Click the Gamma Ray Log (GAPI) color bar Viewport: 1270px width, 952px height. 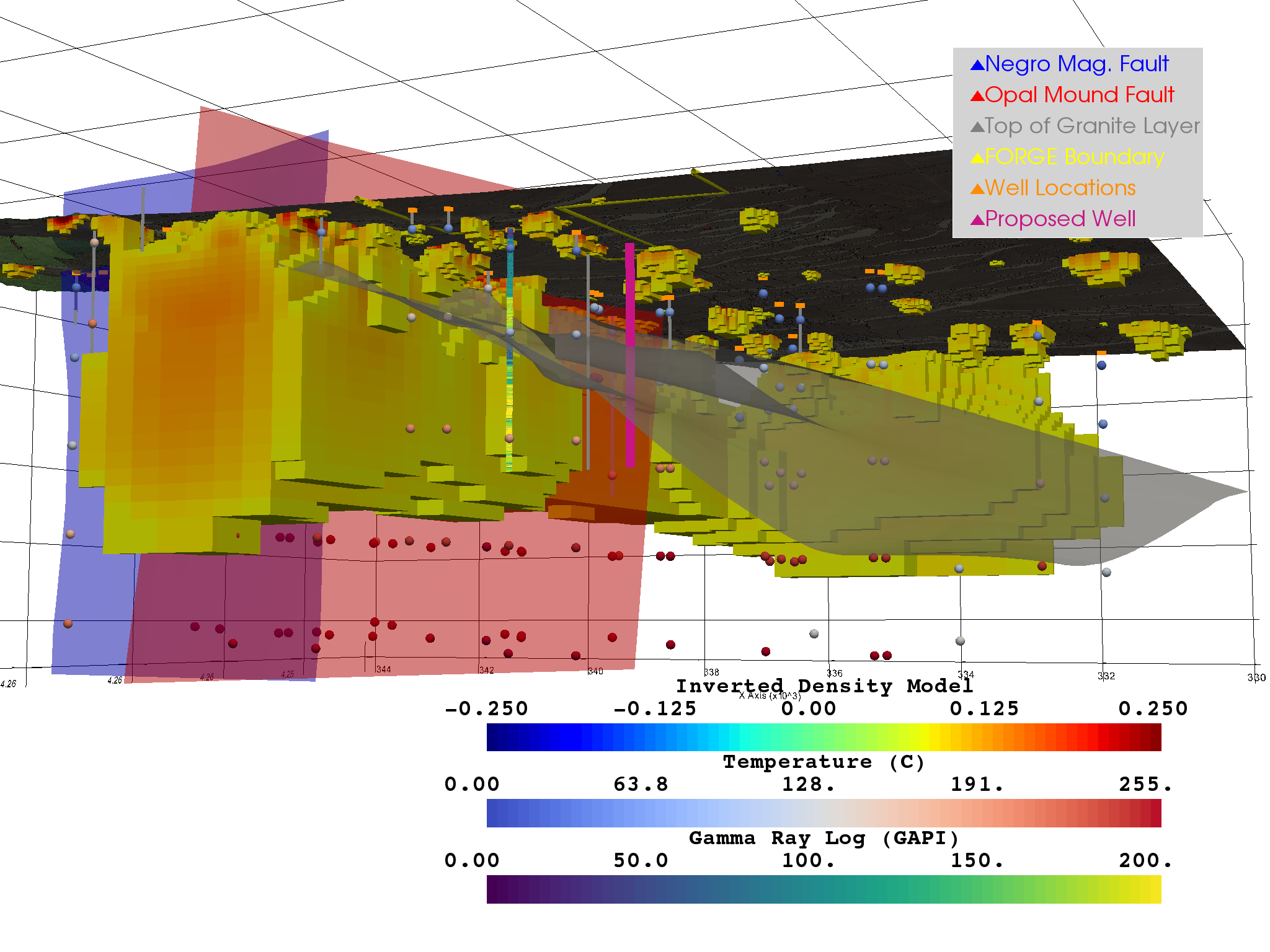[824, 889]
